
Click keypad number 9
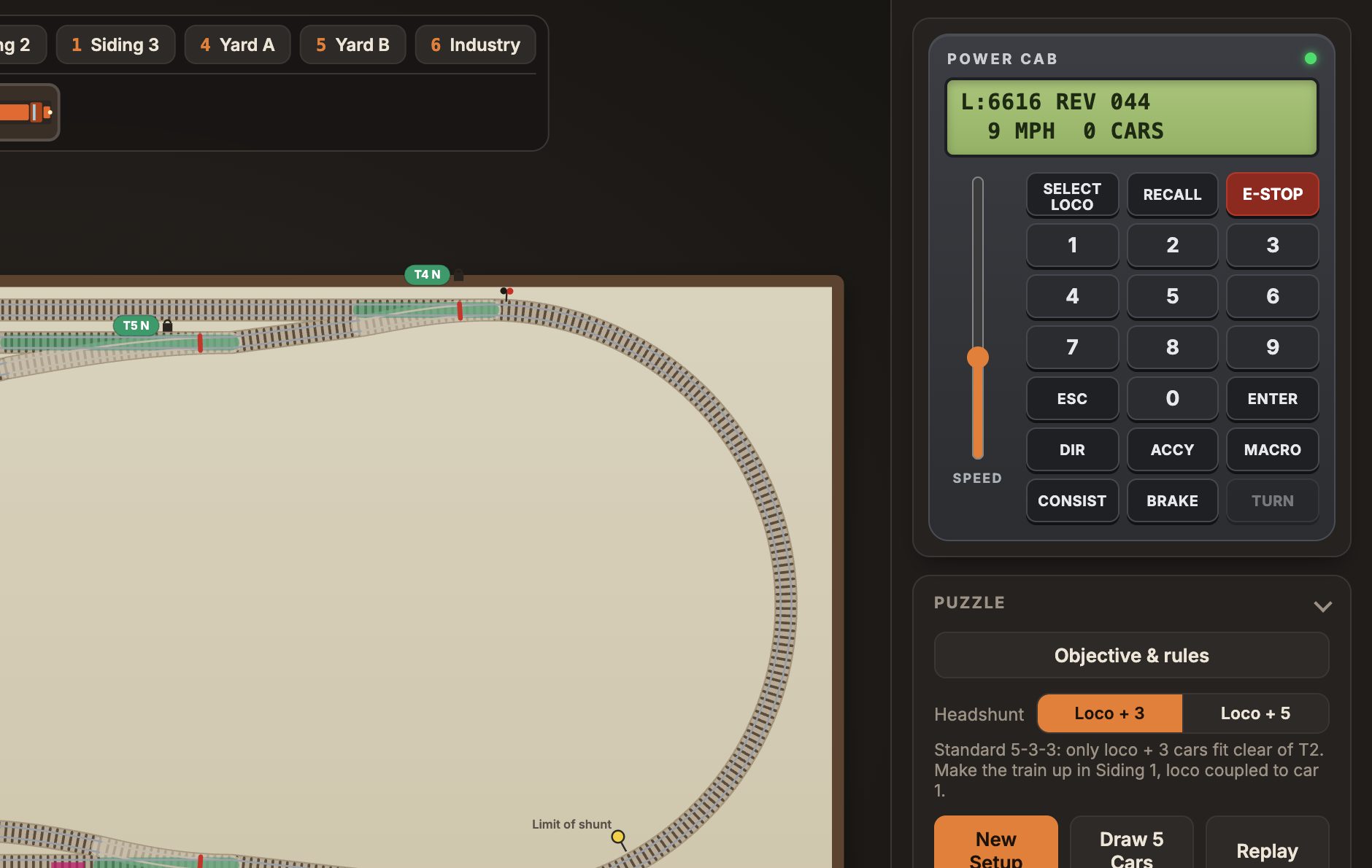tap(1272, 347)
